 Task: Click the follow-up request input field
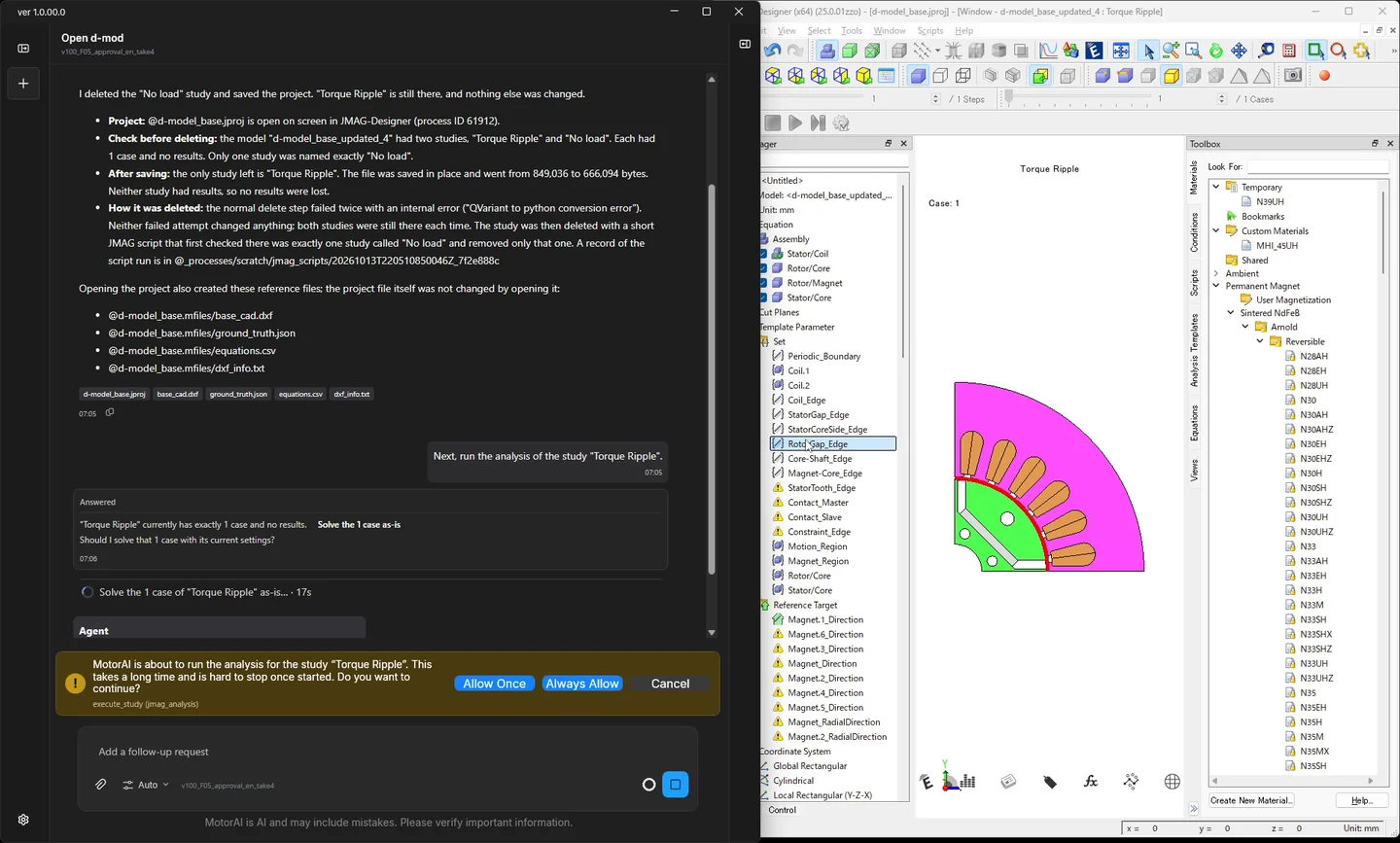click(x=388, y=752)
